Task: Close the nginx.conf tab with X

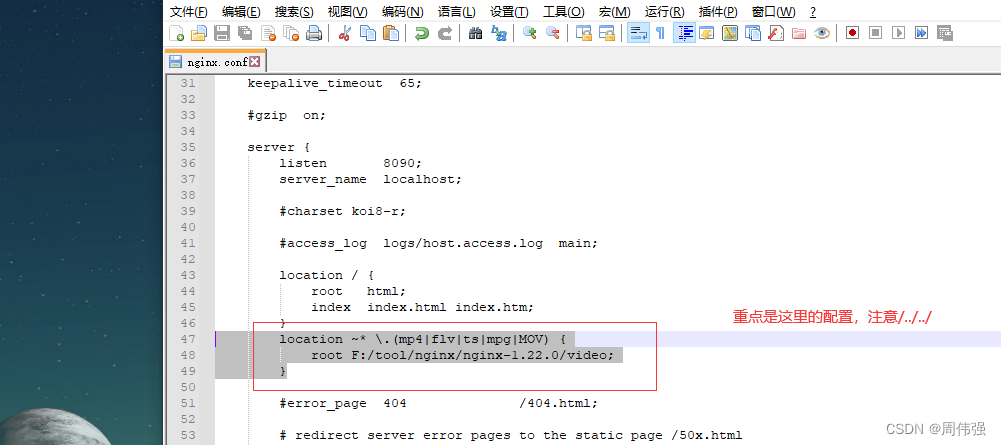Action: point(254,61)
